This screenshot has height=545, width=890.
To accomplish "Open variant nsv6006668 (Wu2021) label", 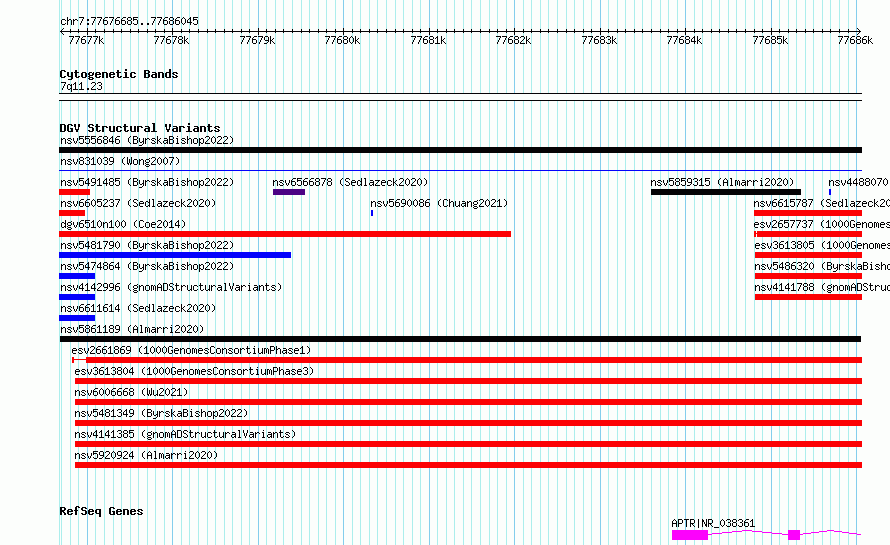I will point(131,392).
